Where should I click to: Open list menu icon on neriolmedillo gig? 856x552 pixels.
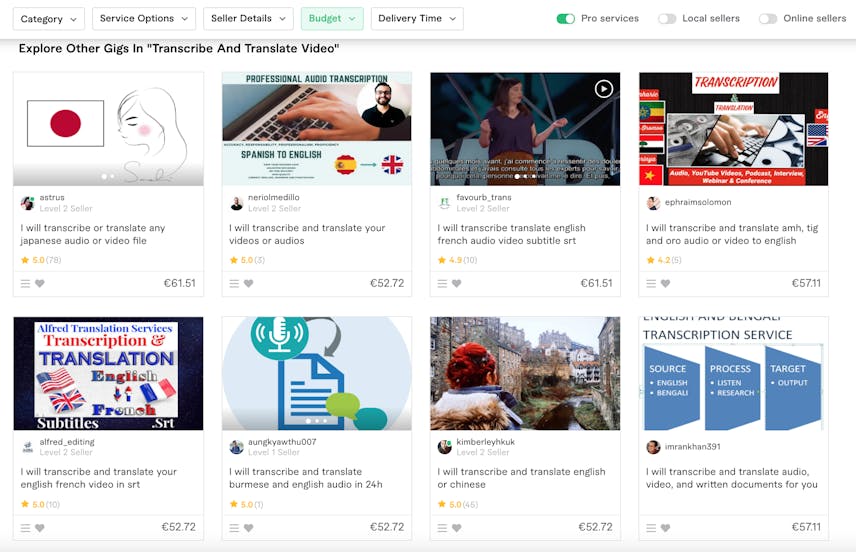coord(234,283)
